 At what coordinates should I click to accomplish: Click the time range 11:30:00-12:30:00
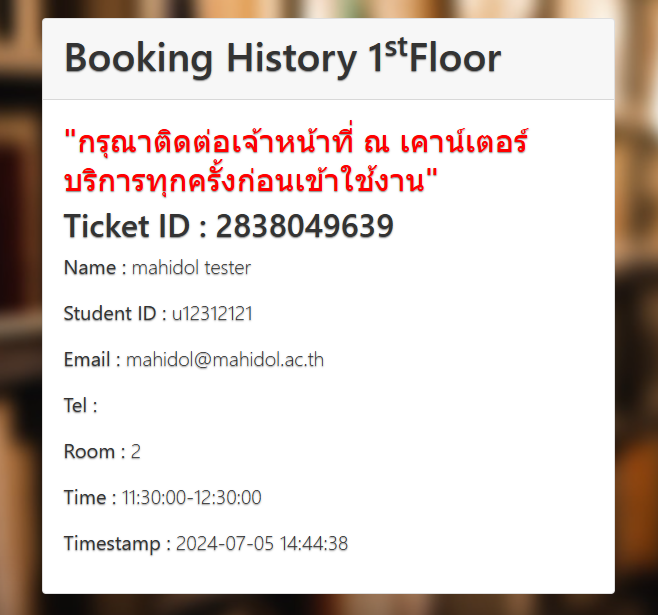click(192, 498)
